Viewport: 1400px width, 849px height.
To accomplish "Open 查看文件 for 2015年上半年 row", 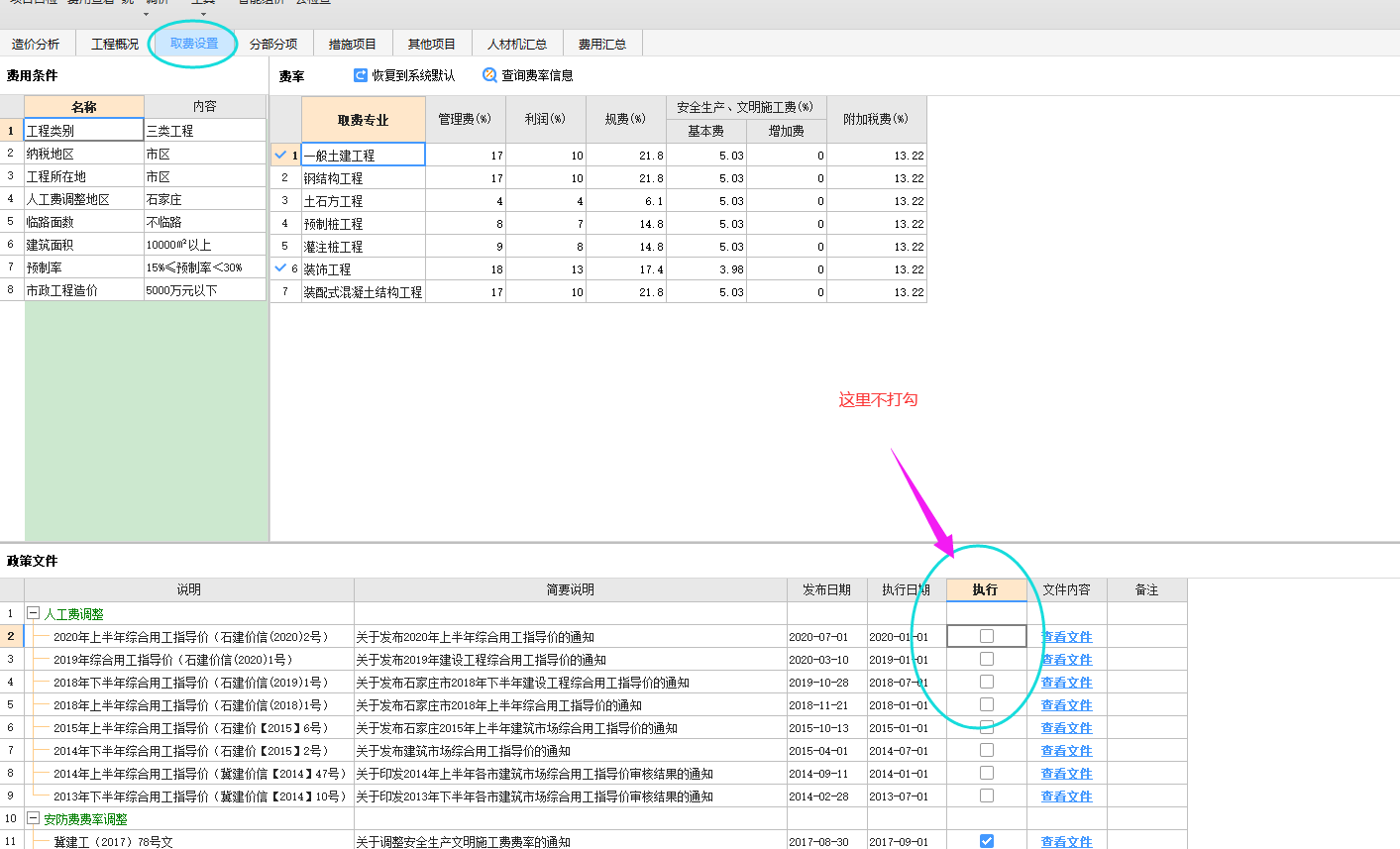I will click(x=1066, y=728).
